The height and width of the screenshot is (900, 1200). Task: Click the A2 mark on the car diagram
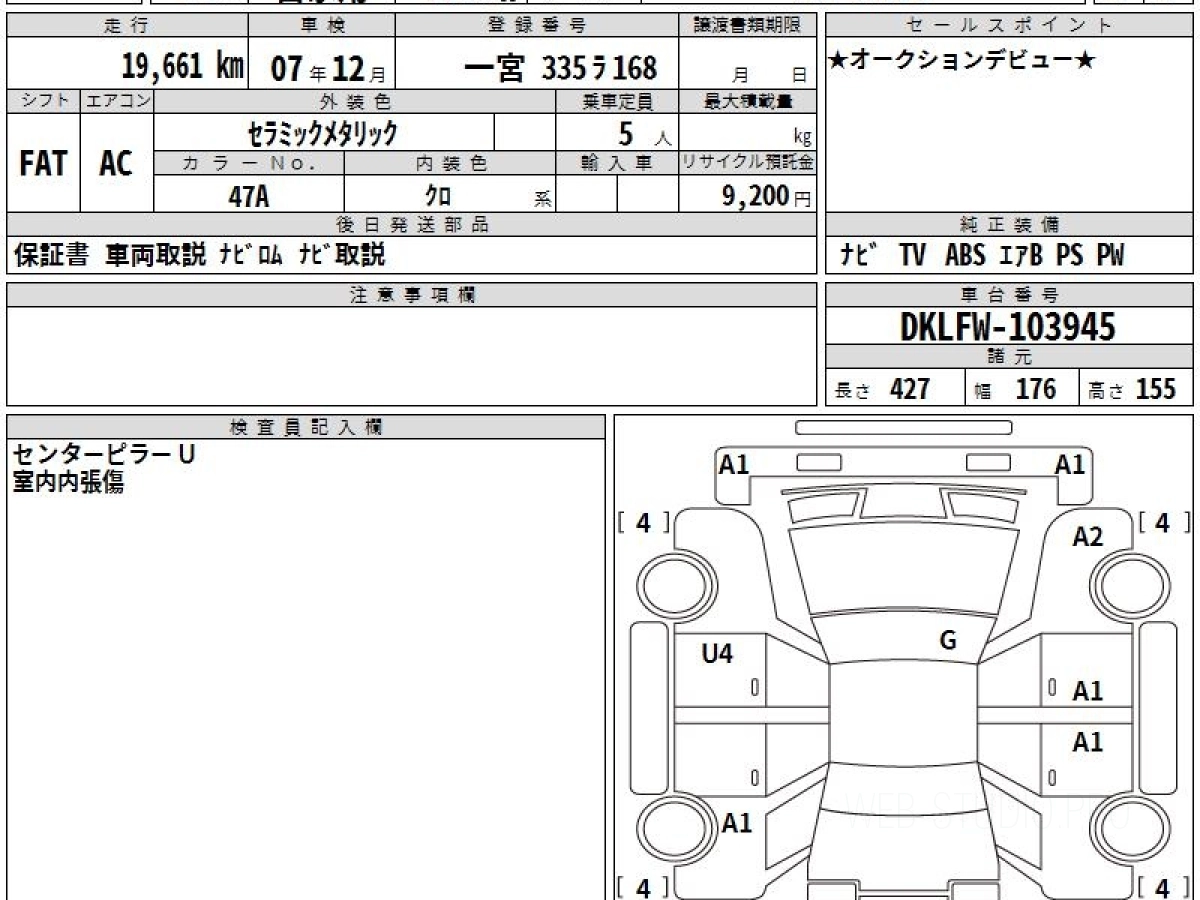pos(1088,537)
